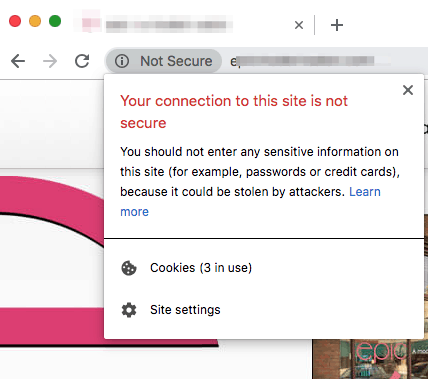
Task: Click the epic storefront photo
Action: [370, 359]
